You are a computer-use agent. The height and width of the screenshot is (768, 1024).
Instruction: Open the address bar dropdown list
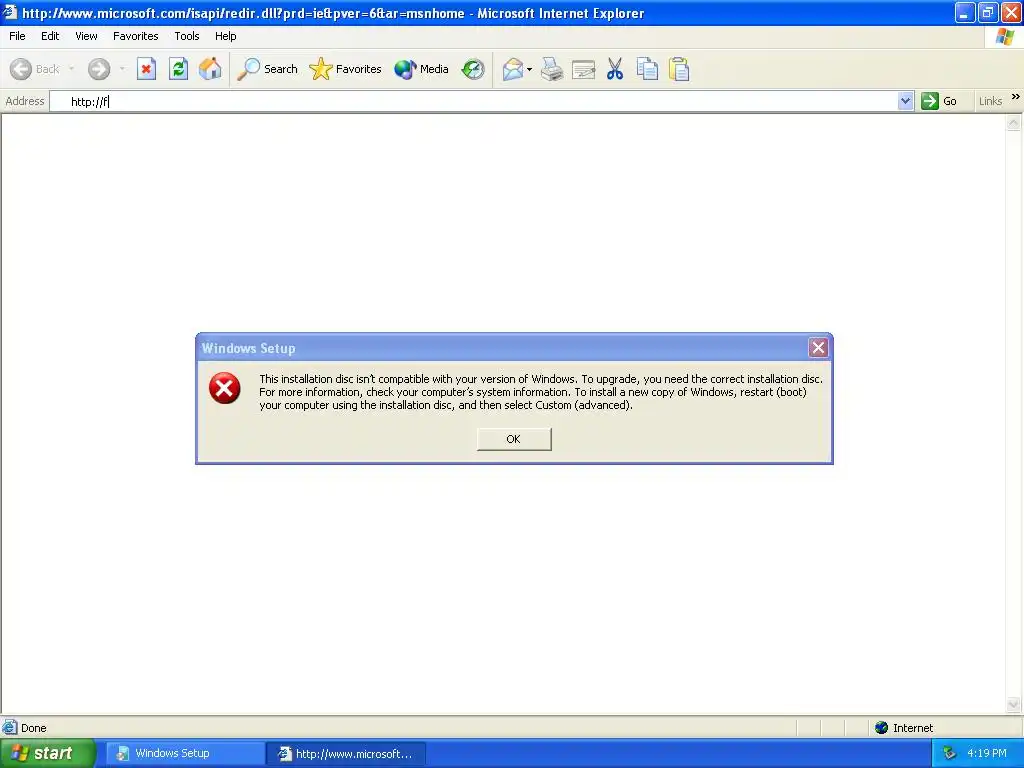(905, 101)
